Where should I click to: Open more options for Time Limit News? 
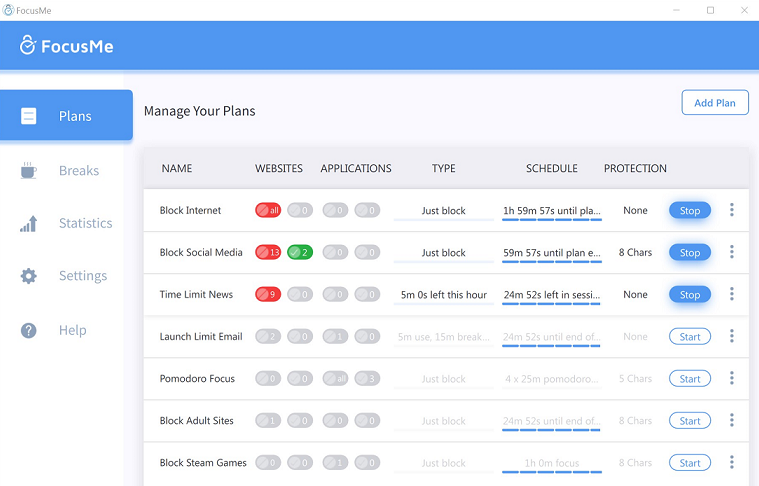coord(731,294)
